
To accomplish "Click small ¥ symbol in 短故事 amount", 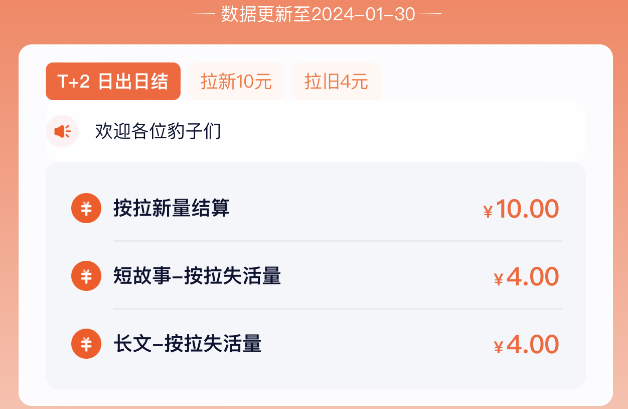I will pos(498,280).
